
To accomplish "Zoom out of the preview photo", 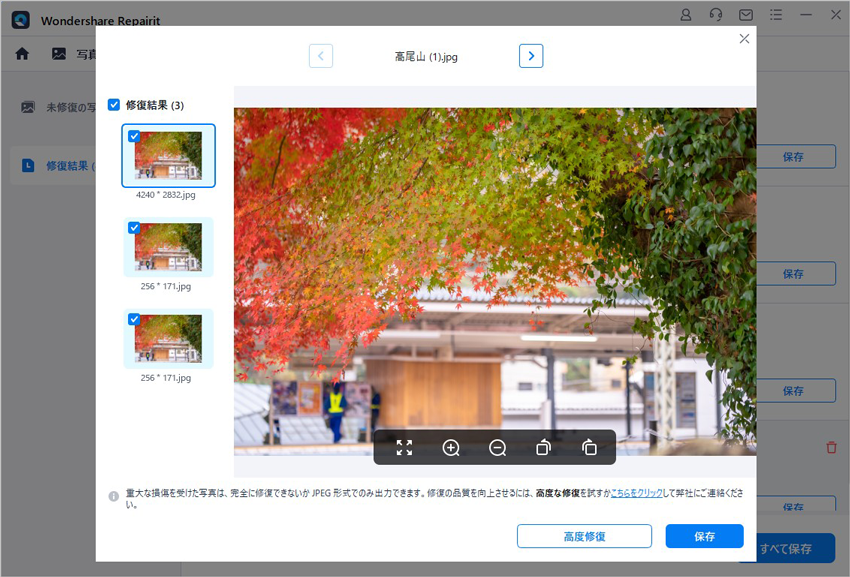I will 497,448.
